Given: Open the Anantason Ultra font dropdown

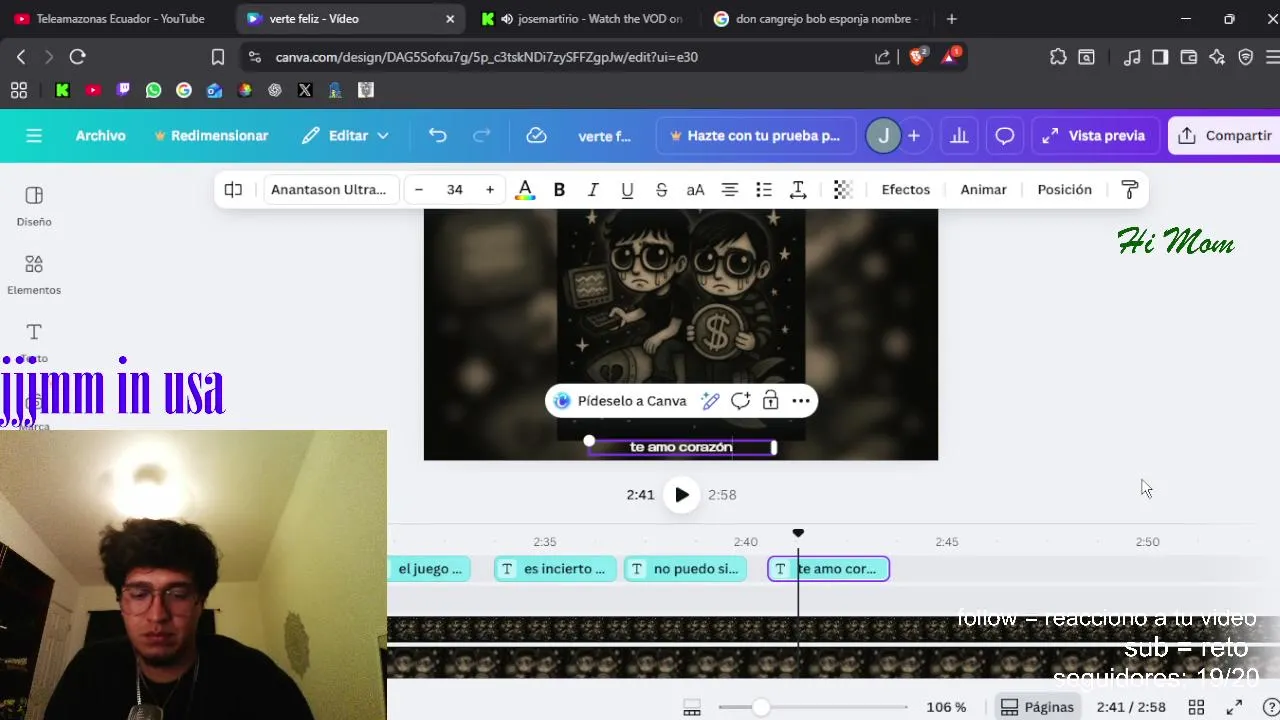Looking at the screenshot, I should click(330, 189).
